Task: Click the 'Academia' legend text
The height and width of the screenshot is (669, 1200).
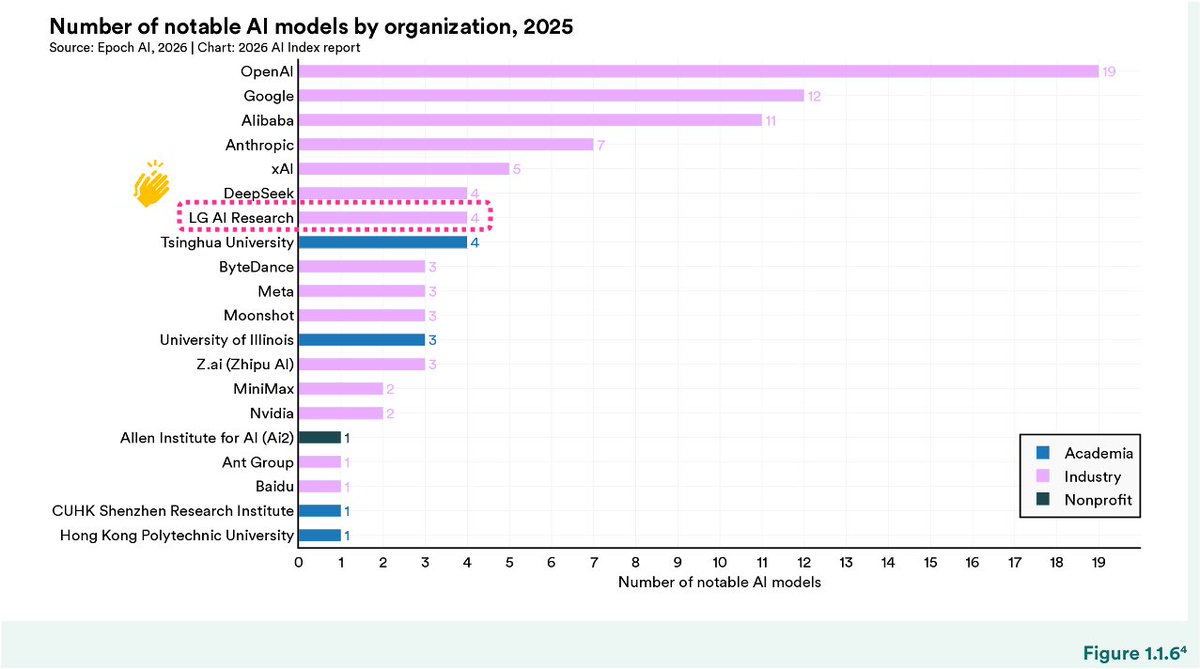Action: point(1097,454)
